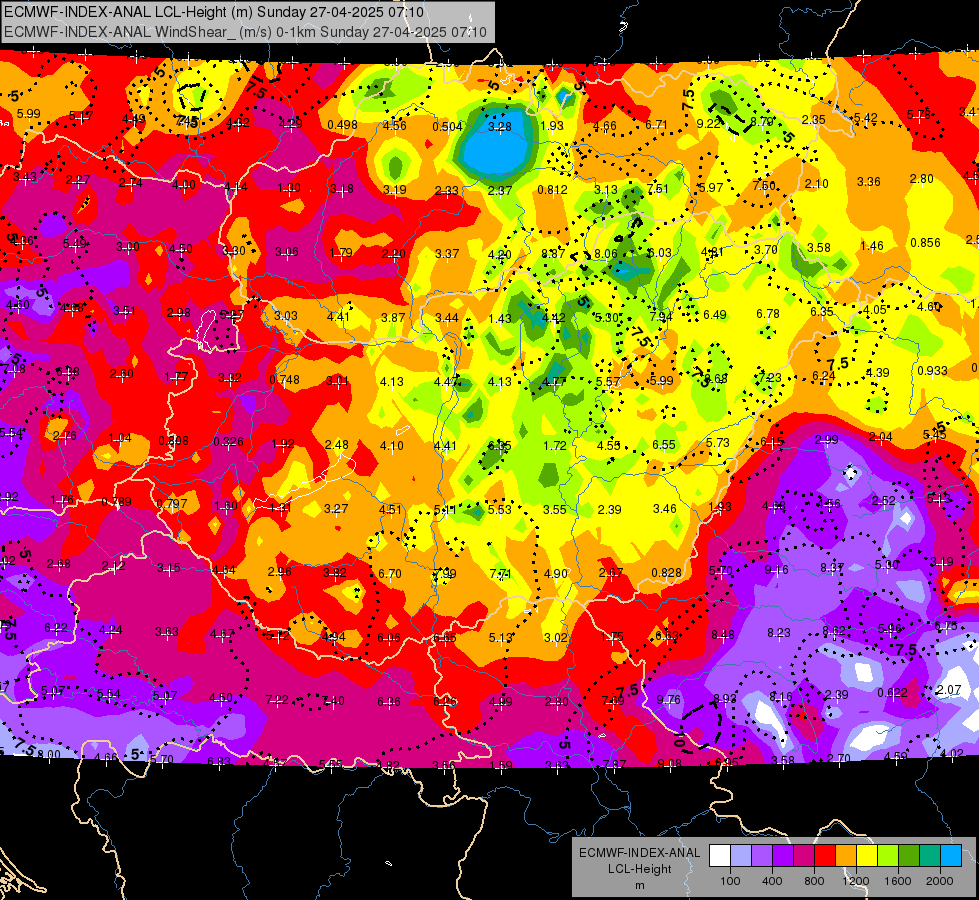Click the wind shear value 1.46
The height and width of the screenshot is (900, 979).
click(x=872, y=245)
